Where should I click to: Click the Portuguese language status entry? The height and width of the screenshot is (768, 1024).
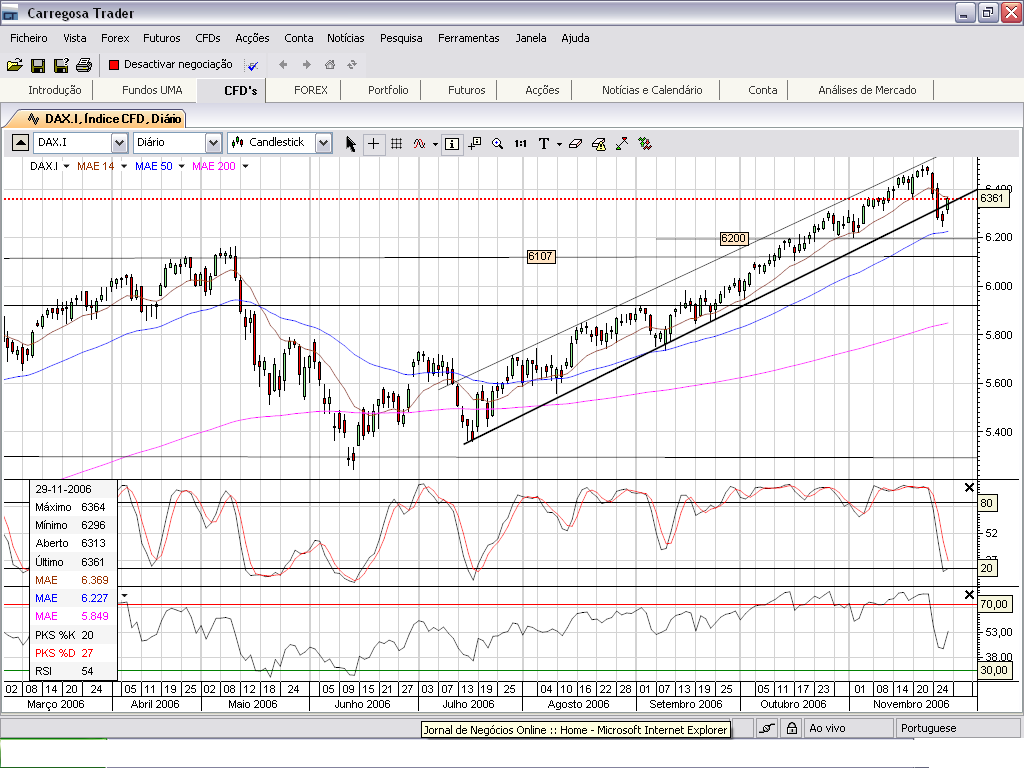pos(957,728)
